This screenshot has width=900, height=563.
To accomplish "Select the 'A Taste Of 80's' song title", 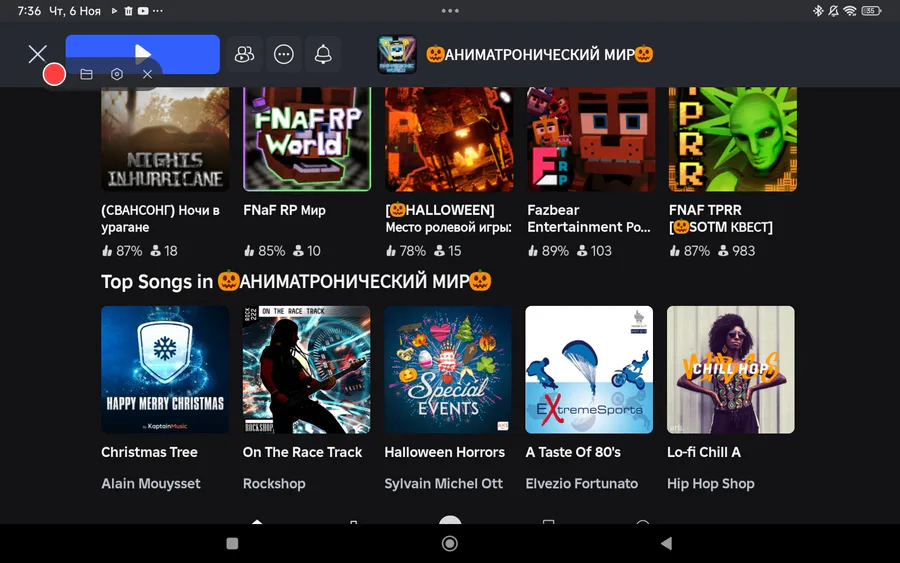I will pyautogui.click(x=573, y=452).
